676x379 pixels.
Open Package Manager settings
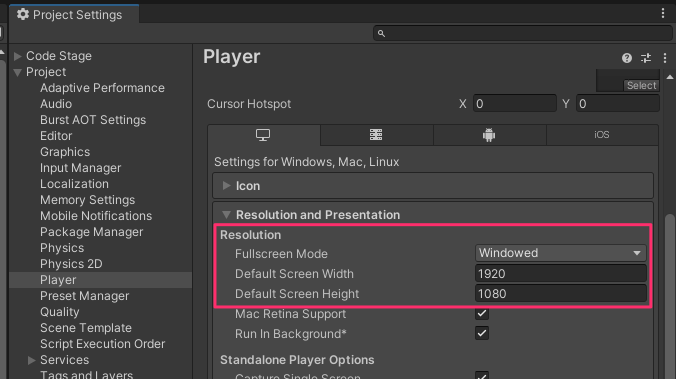[91, 232]
